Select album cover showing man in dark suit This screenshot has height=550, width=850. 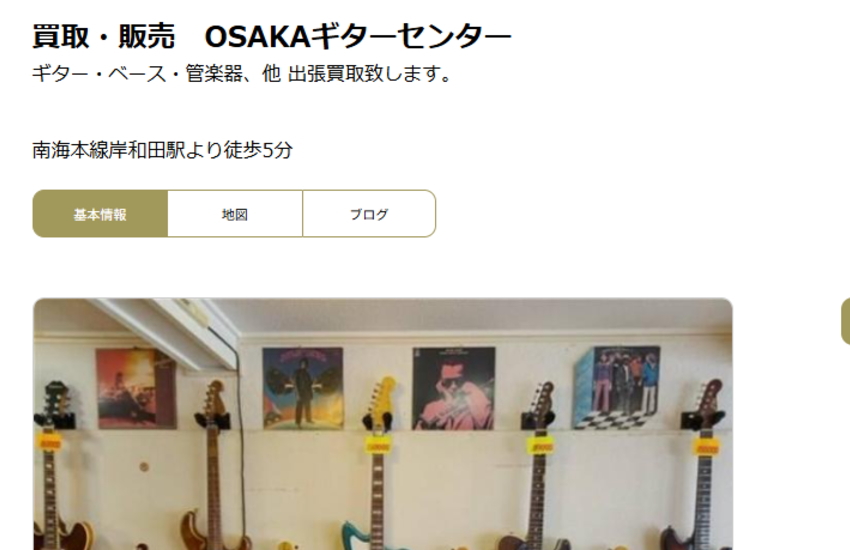click(x=302, y=388)
